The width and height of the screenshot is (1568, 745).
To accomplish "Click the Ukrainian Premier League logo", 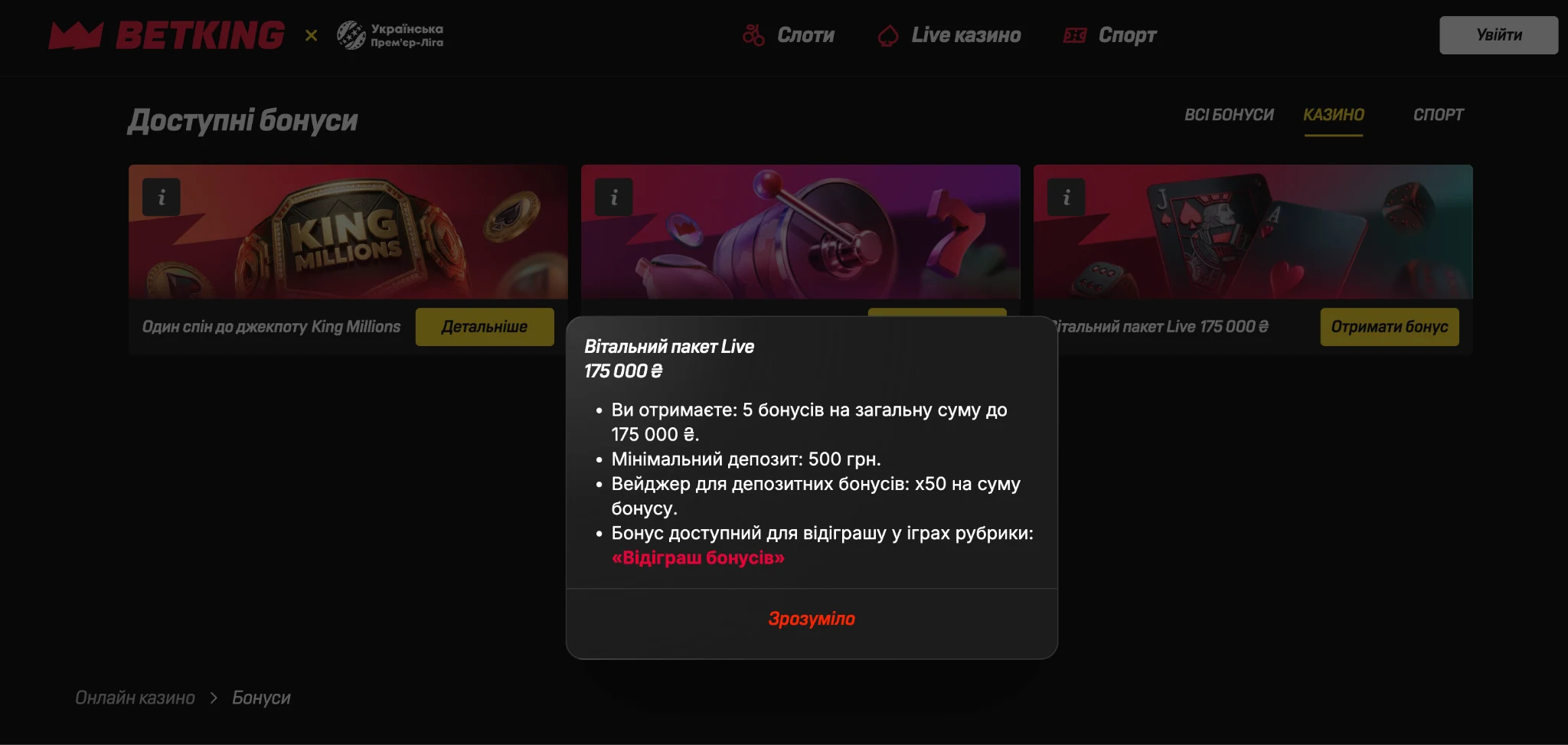I will coord(390,35).
